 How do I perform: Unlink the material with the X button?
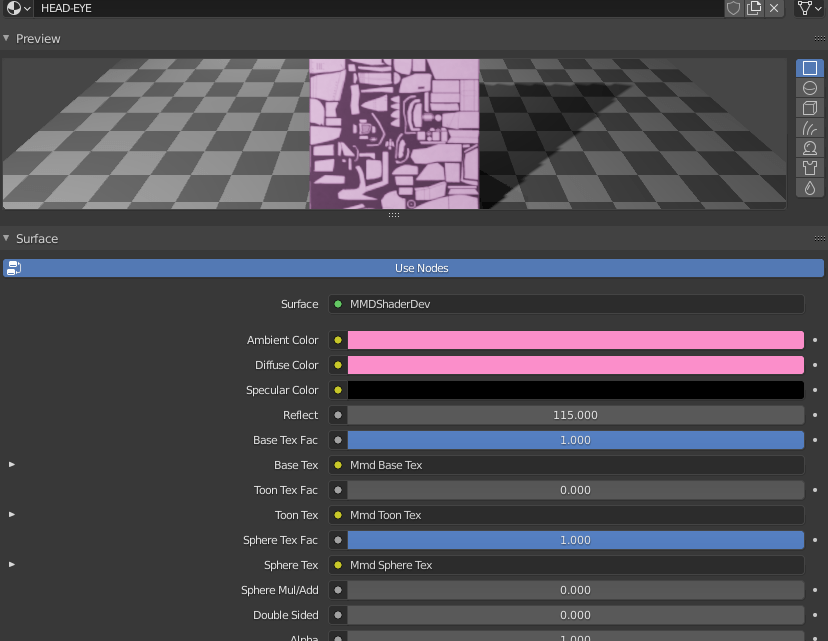(x=774, y=8)
